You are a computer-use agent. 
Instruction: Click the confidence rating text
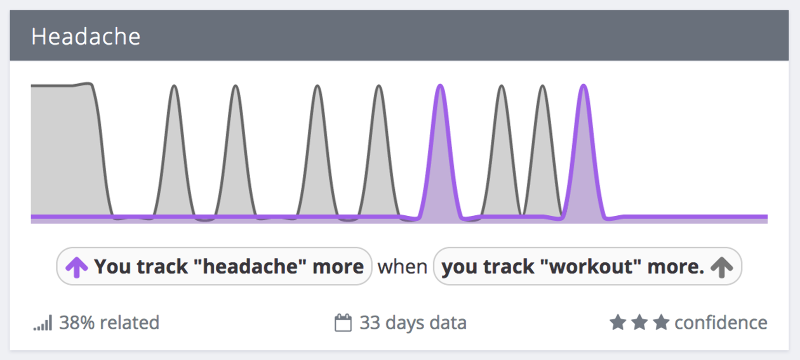(x=720, y=323)
